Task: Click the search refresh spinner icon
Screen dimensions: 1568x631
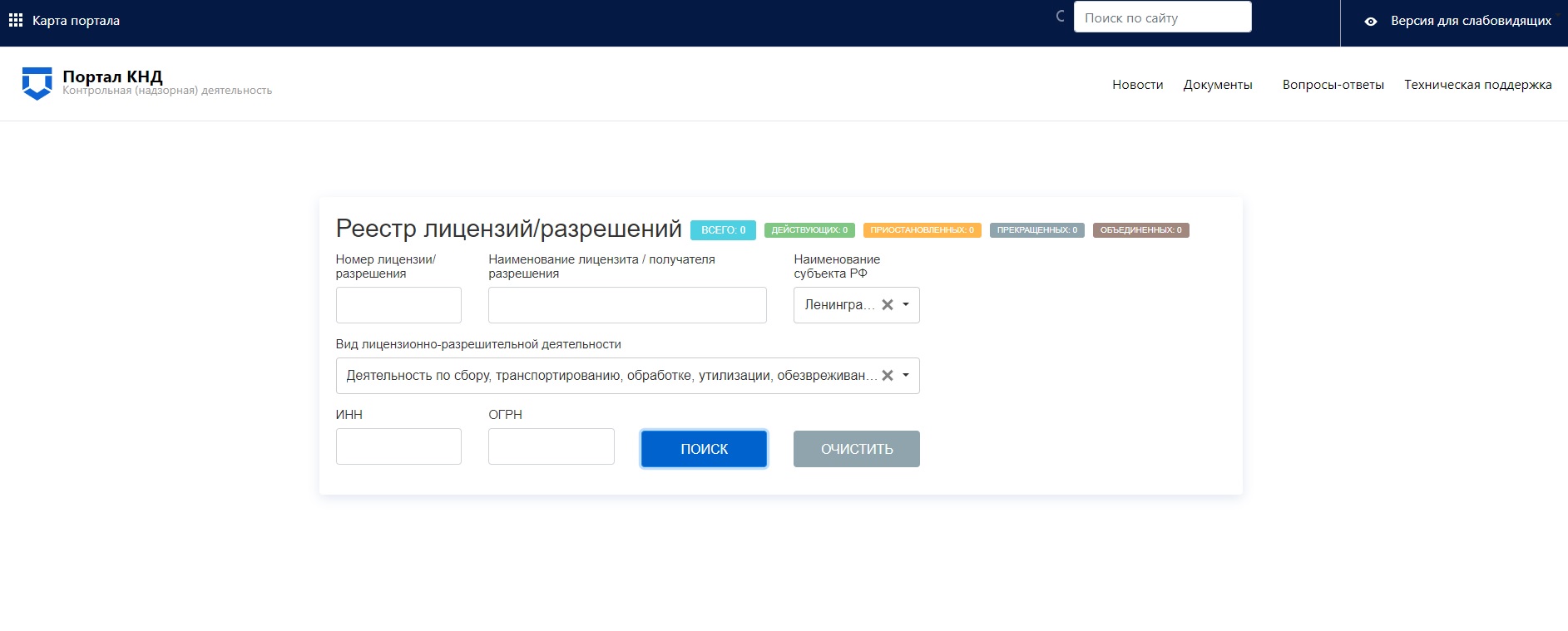Action: 1060,16
